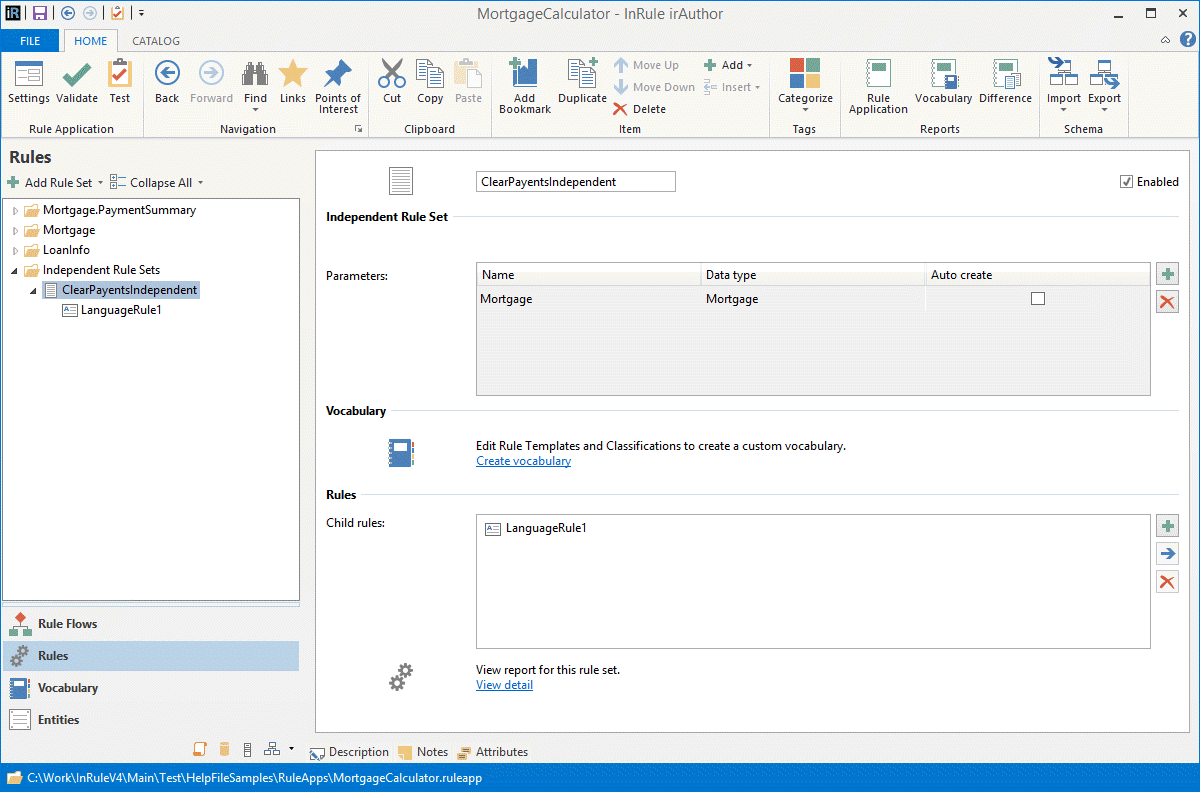Screen dimensions: 1200x792
Task: Click the rule set name text field
Action: [x=575, y=182]
